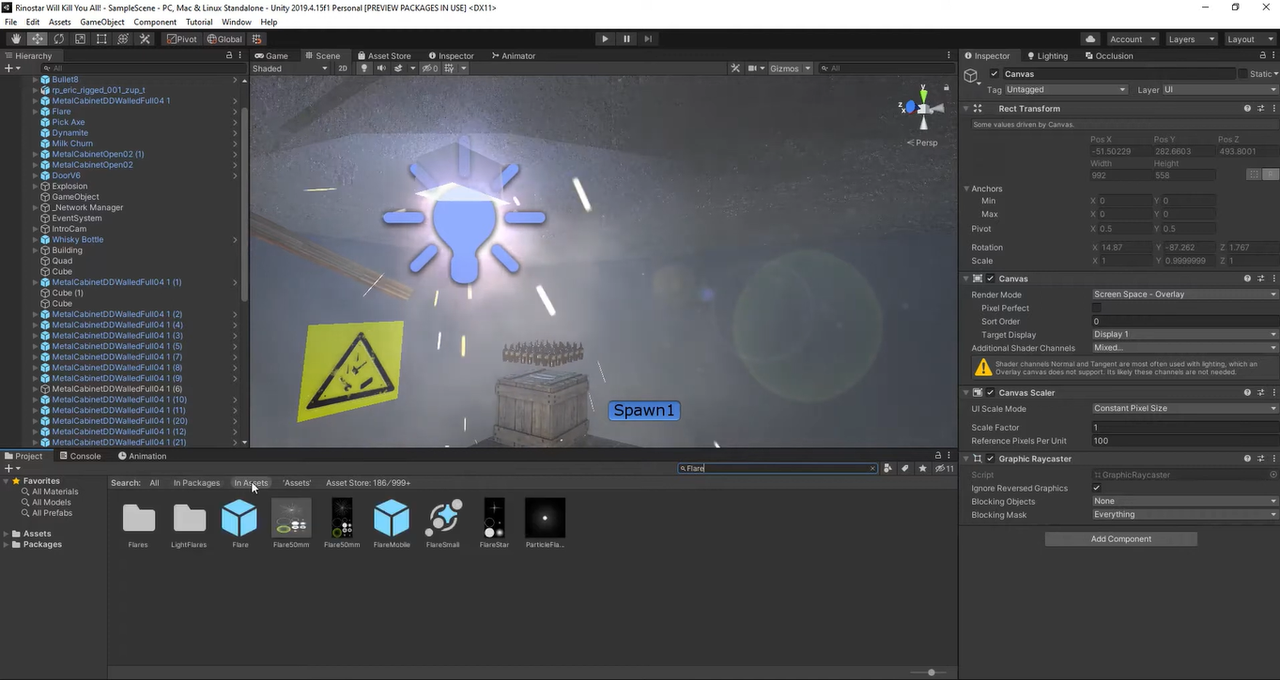
Task: Select Dynamite in the Hierarchy
Action: pyautogui.click(x=70, y=133)
